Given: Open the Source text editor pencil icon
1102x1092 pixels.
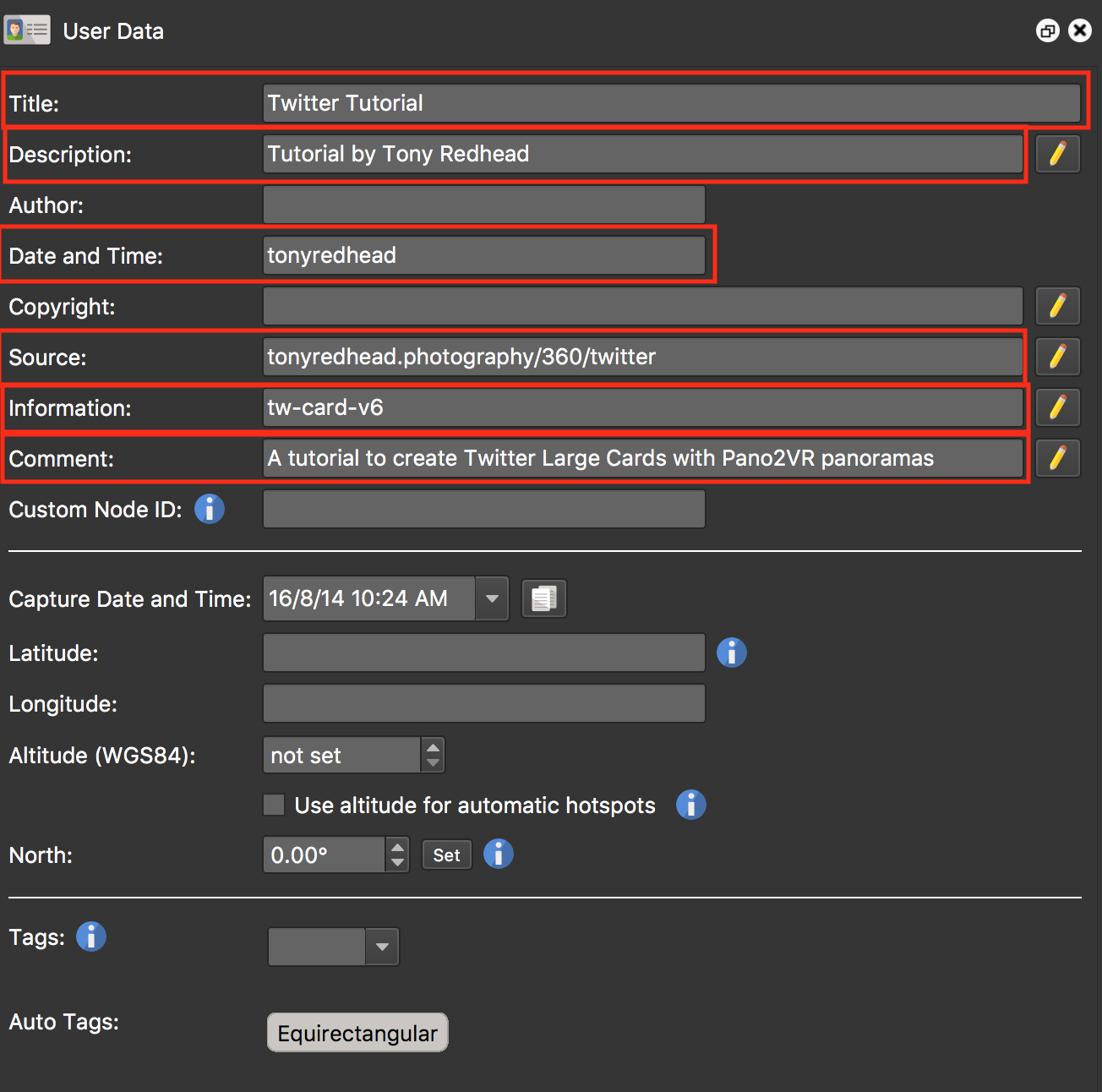Looking at the screenshot, I should click(x=1057, y=357).
